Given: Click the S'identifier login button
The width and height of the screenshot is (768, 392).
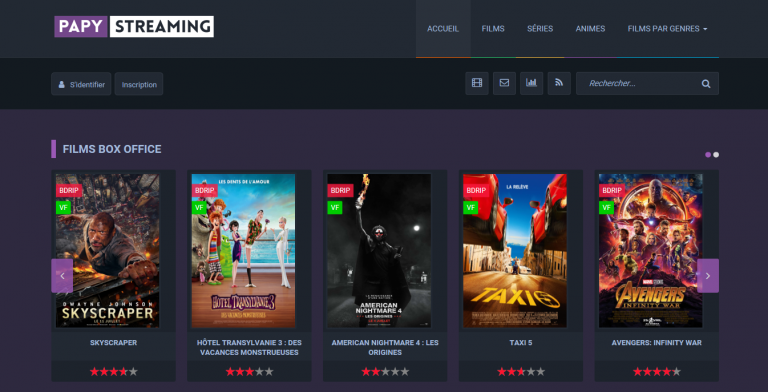Looking at the screenshot, I should pyautogui.click(x=81, y=84).
